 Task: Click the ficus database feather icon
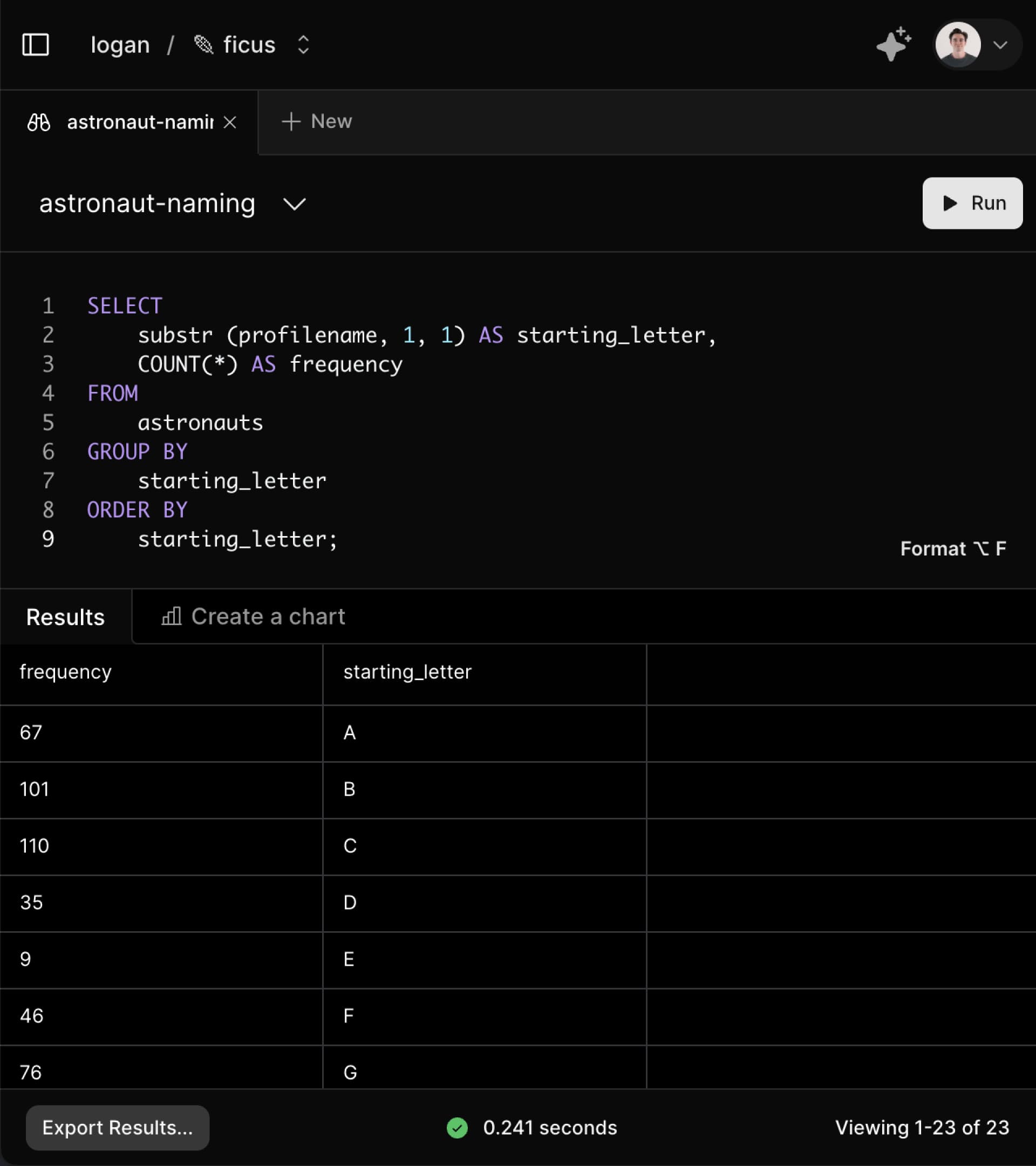203,44
